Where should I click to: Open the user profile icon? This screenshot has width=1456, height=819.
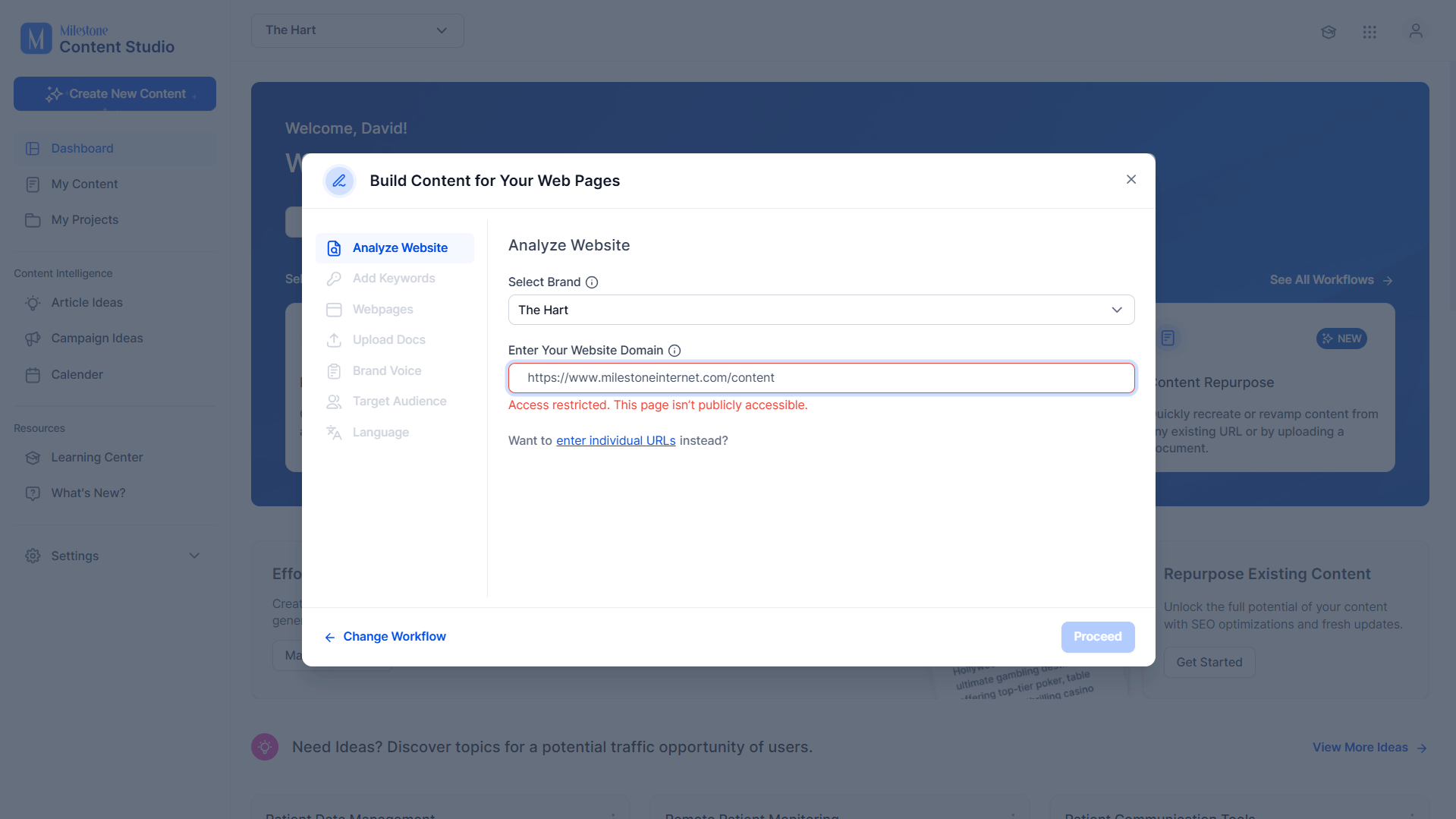(x=1416, y=31)
